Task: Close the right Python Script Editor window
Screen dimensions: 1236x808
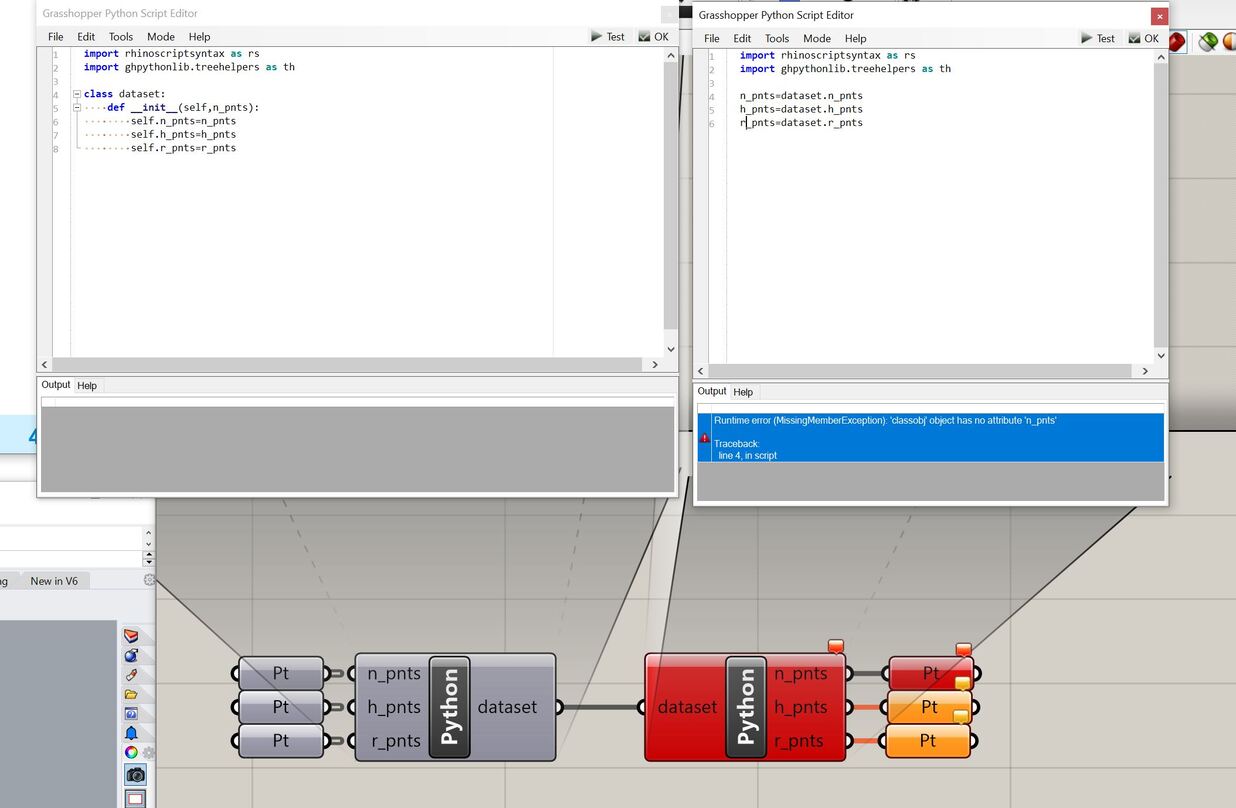Action: (1159, 16)
